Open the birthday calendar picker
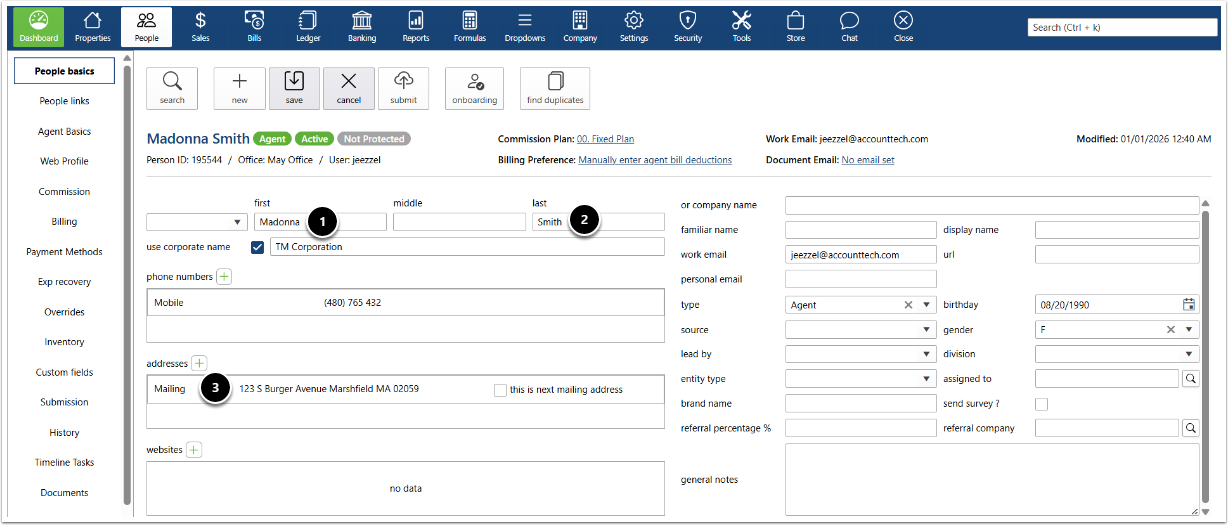The image size is (1228, 525). click(1189, 305)
